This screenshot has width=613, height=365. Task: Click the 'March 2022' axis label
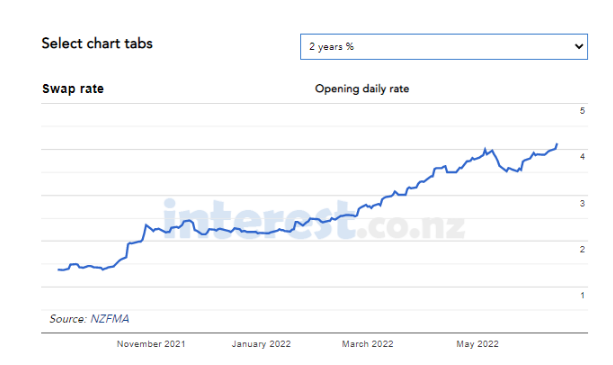(367, 344)
